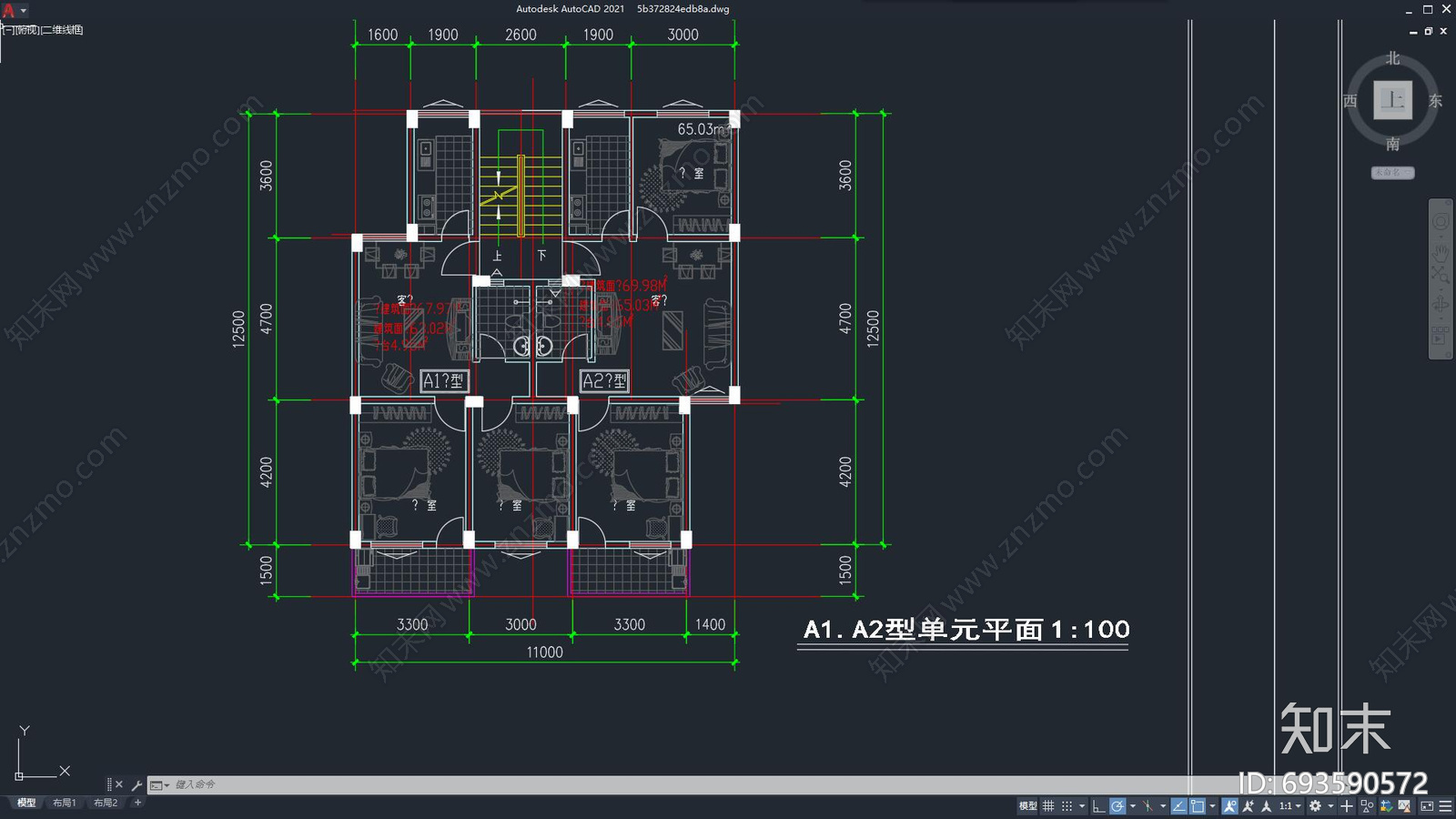Select the A2?型 unit label
The height and width of the screenshot is (819, 1456).
point(604,381)
